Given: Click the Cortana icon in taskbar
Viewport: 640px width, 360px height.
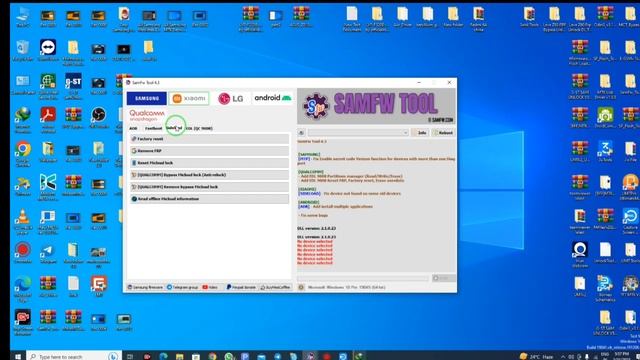Looking at the screenshot, I should click(113, 356).
